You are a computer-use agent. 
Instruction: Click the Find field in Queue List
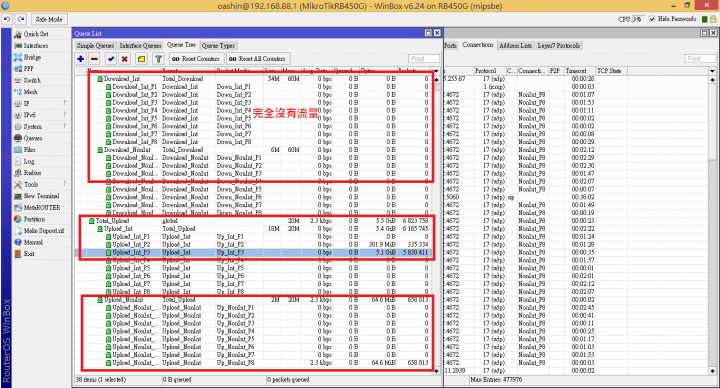coord(423,58)
